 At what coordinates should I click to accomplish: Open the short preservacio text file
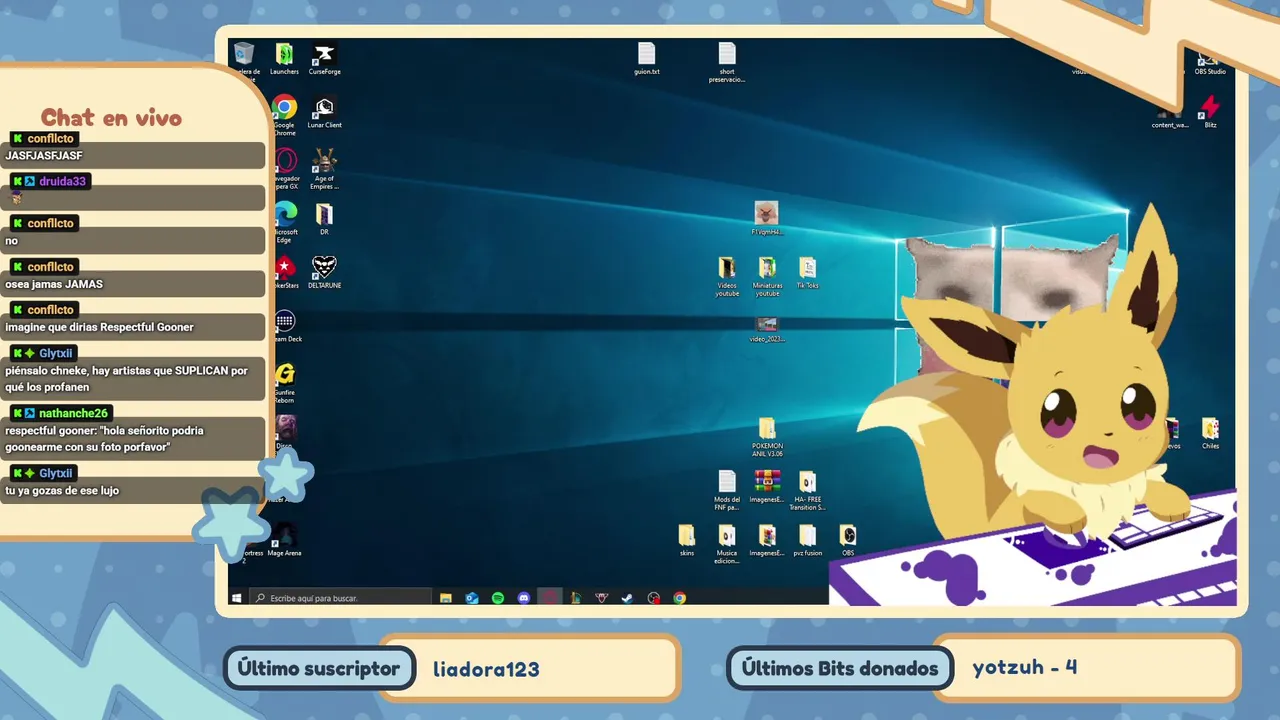(727, 62)
